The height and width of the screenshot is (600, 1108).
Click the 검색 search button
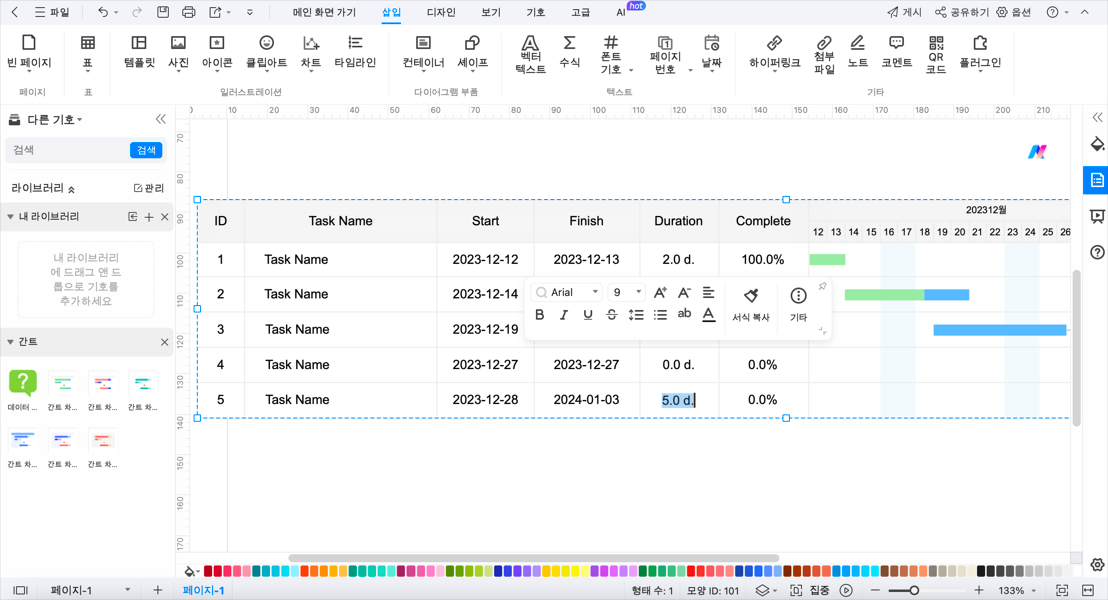[146, 150]
